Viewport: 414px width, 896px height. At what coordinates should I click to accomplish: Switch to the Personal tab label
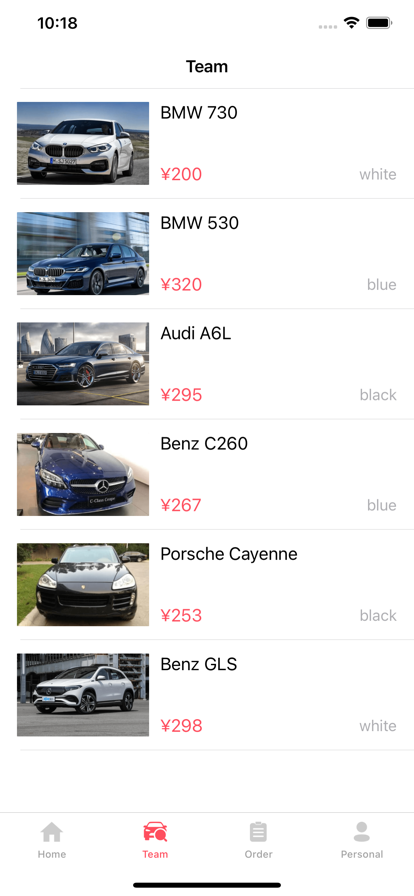(361, 854)
